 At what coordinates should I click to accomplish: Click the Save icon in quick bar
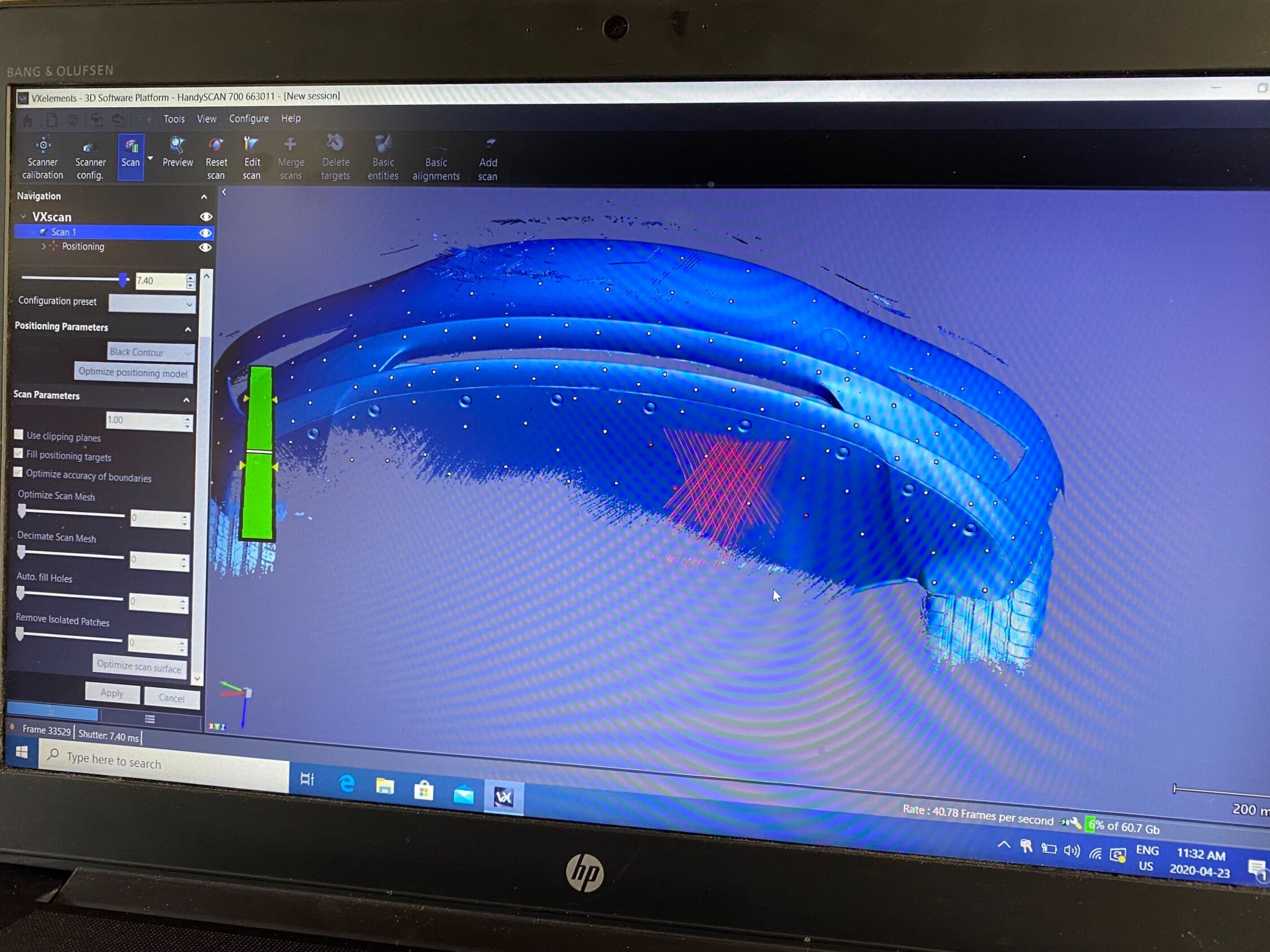pyautogui.click(x=72, y=120)
